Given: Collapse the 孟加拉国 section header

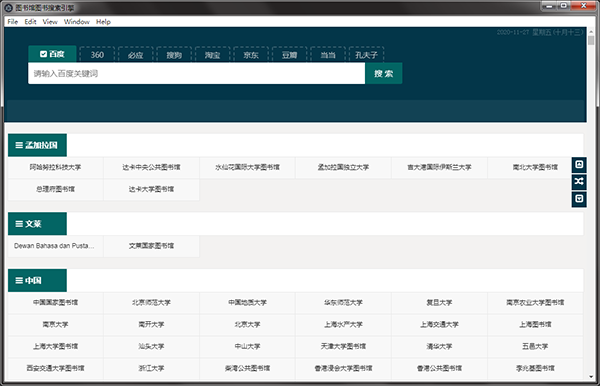Looking at the screenshot, I should point(37,145).
